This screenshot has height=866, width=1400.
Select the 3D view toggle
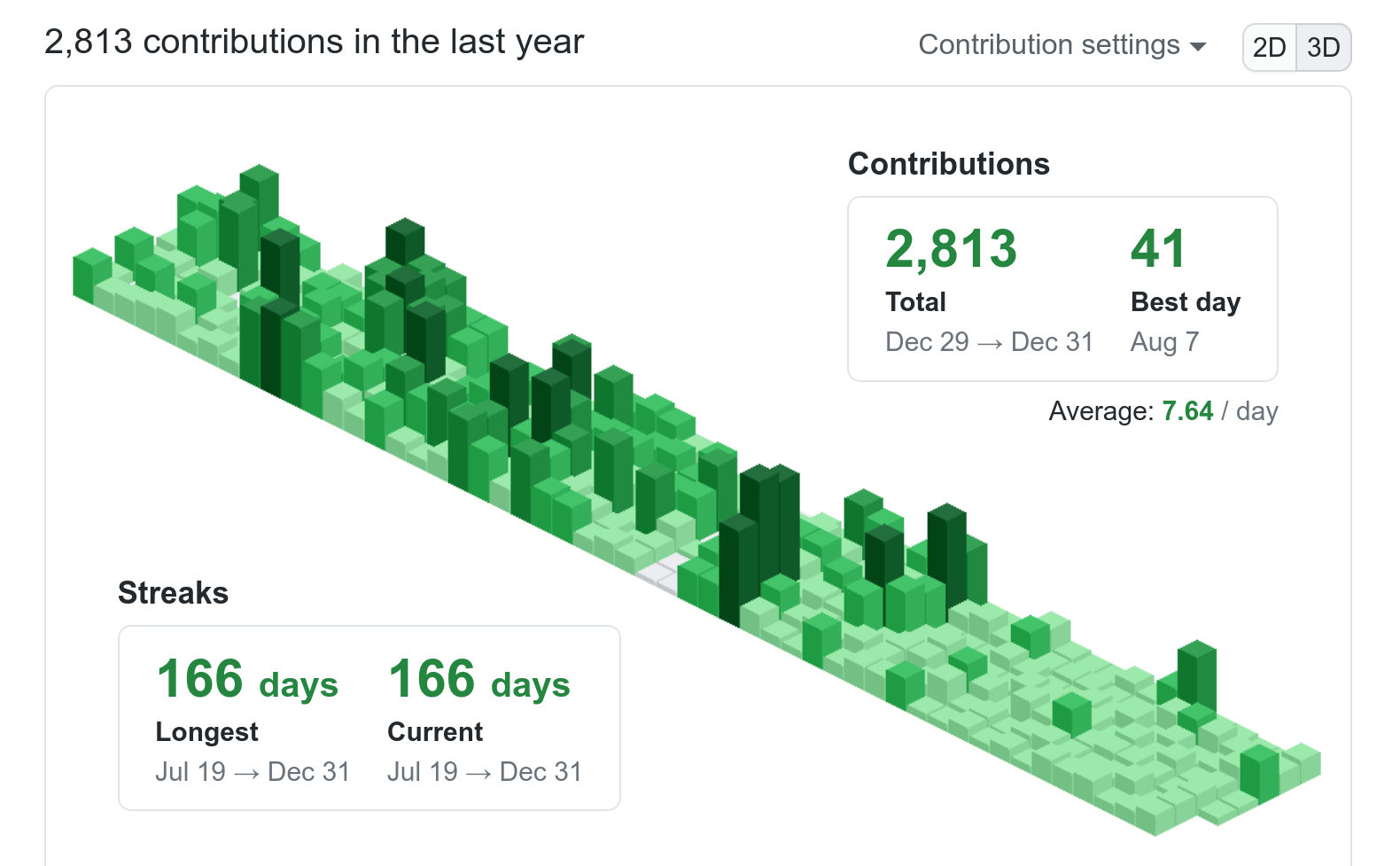pos(1323,47)
